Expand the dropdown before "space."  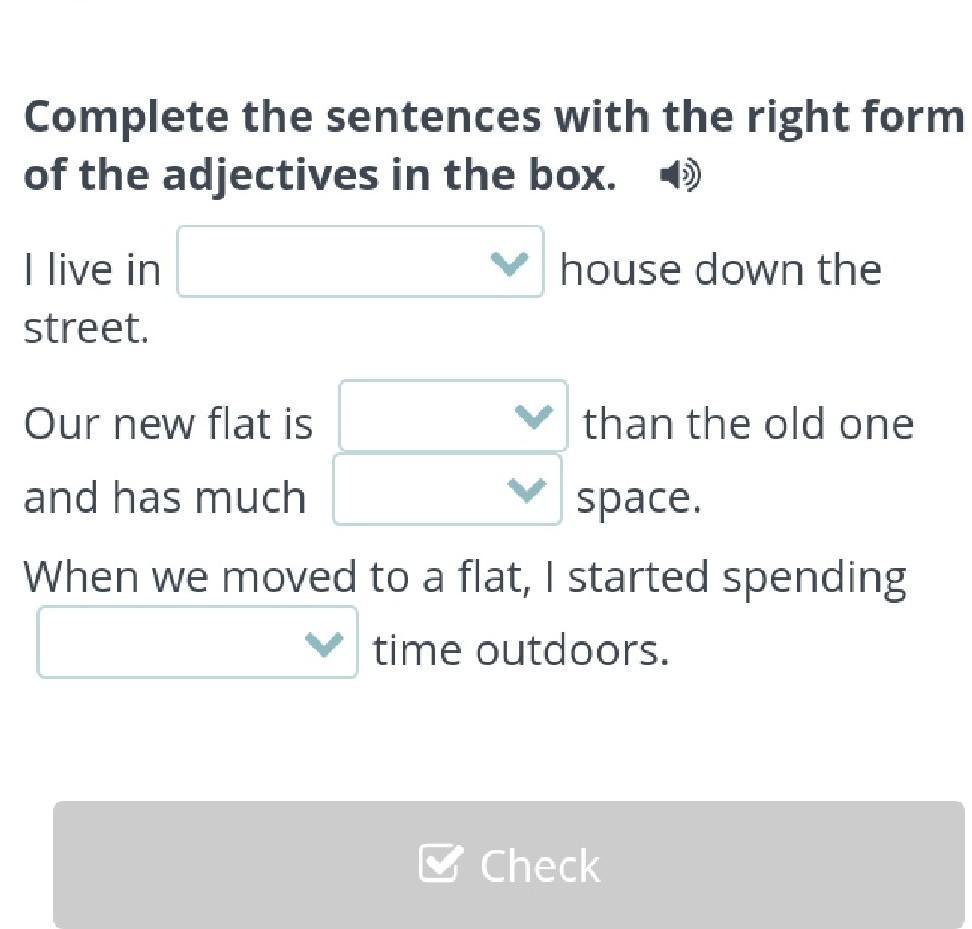pos(447,490)
